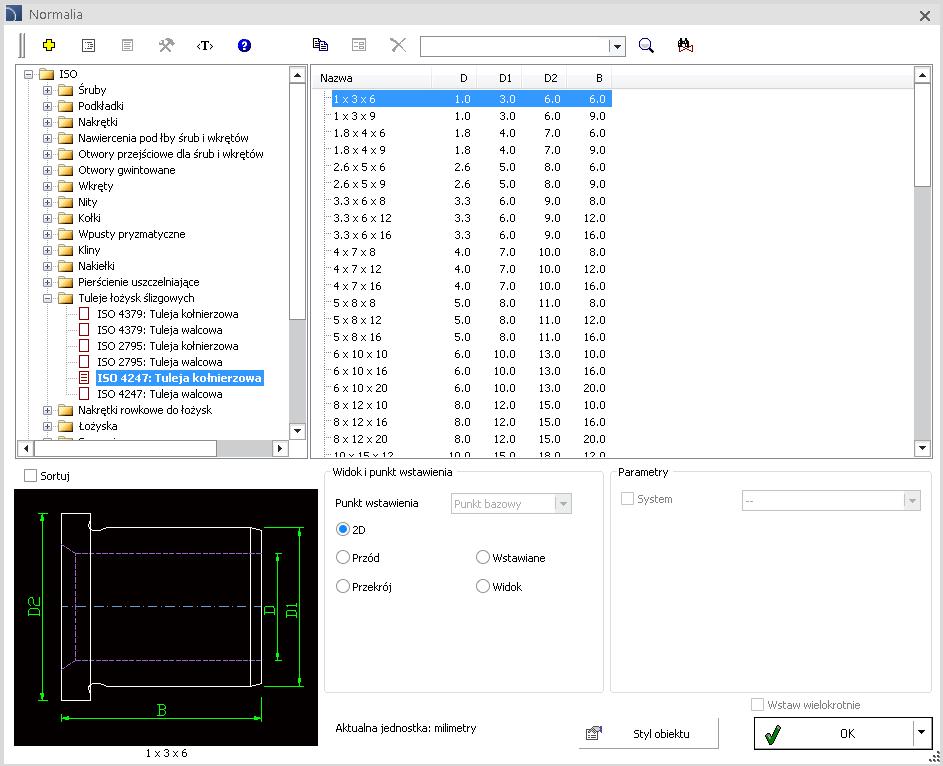Click inside the search text field

click(515, 46)
